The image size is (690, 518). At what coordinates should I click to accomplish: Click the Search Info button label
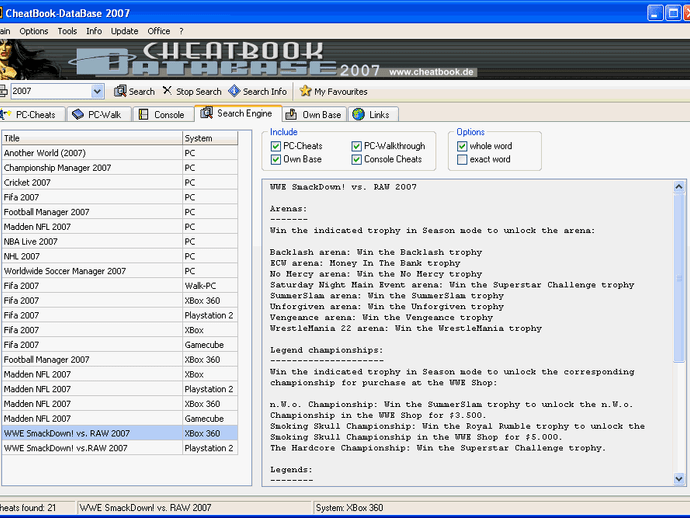coord(265,92)
